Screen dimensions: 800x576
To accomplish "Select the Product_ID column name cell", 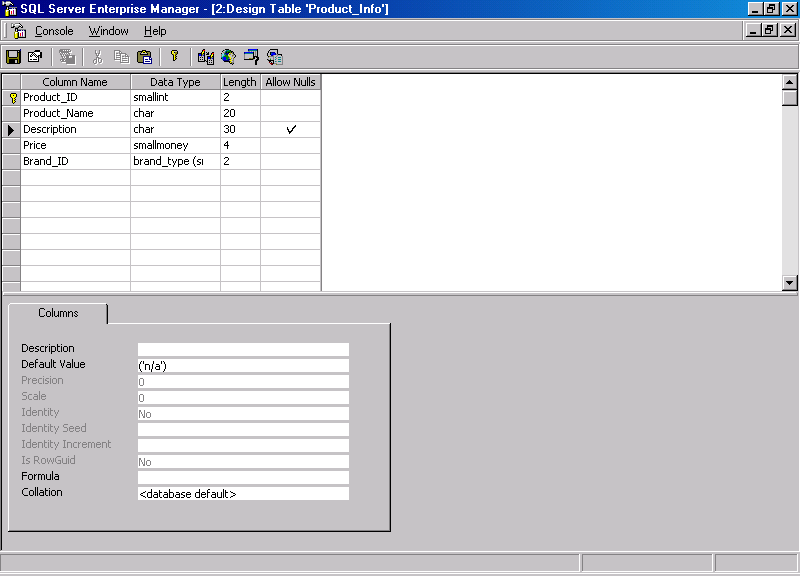I will [x=76, y=97].
